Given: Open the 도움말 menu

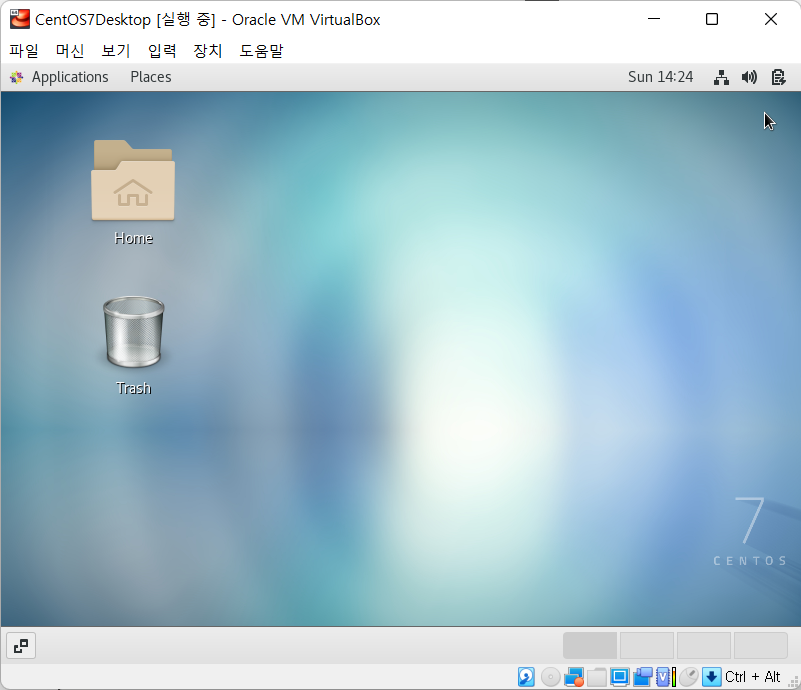Looking at the screenshot, I should tap(262, 51).
